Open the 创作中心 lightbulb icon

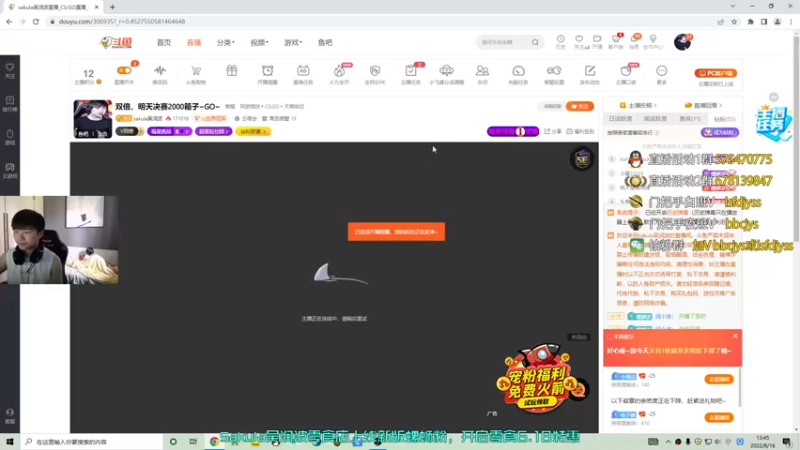click(x=653, y=42)
